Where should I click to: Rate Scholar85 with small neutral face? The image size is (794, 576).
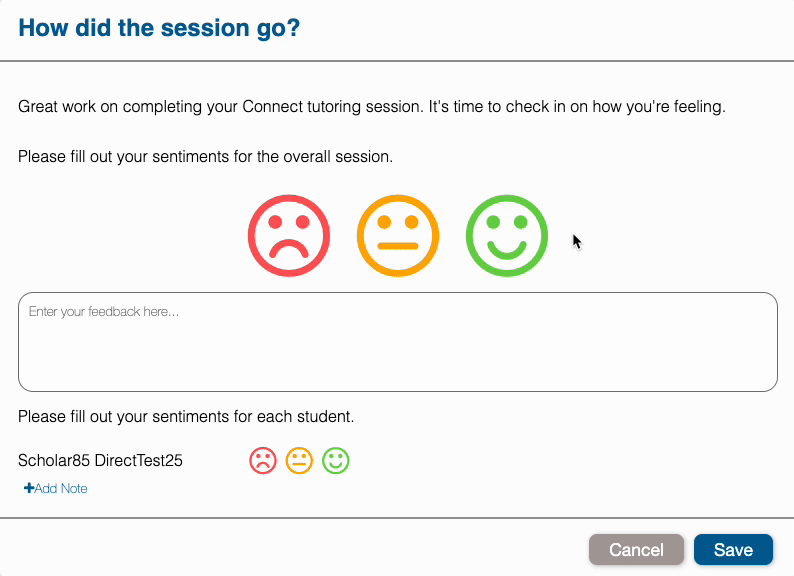pyautogui.click(x=299, y=461)
